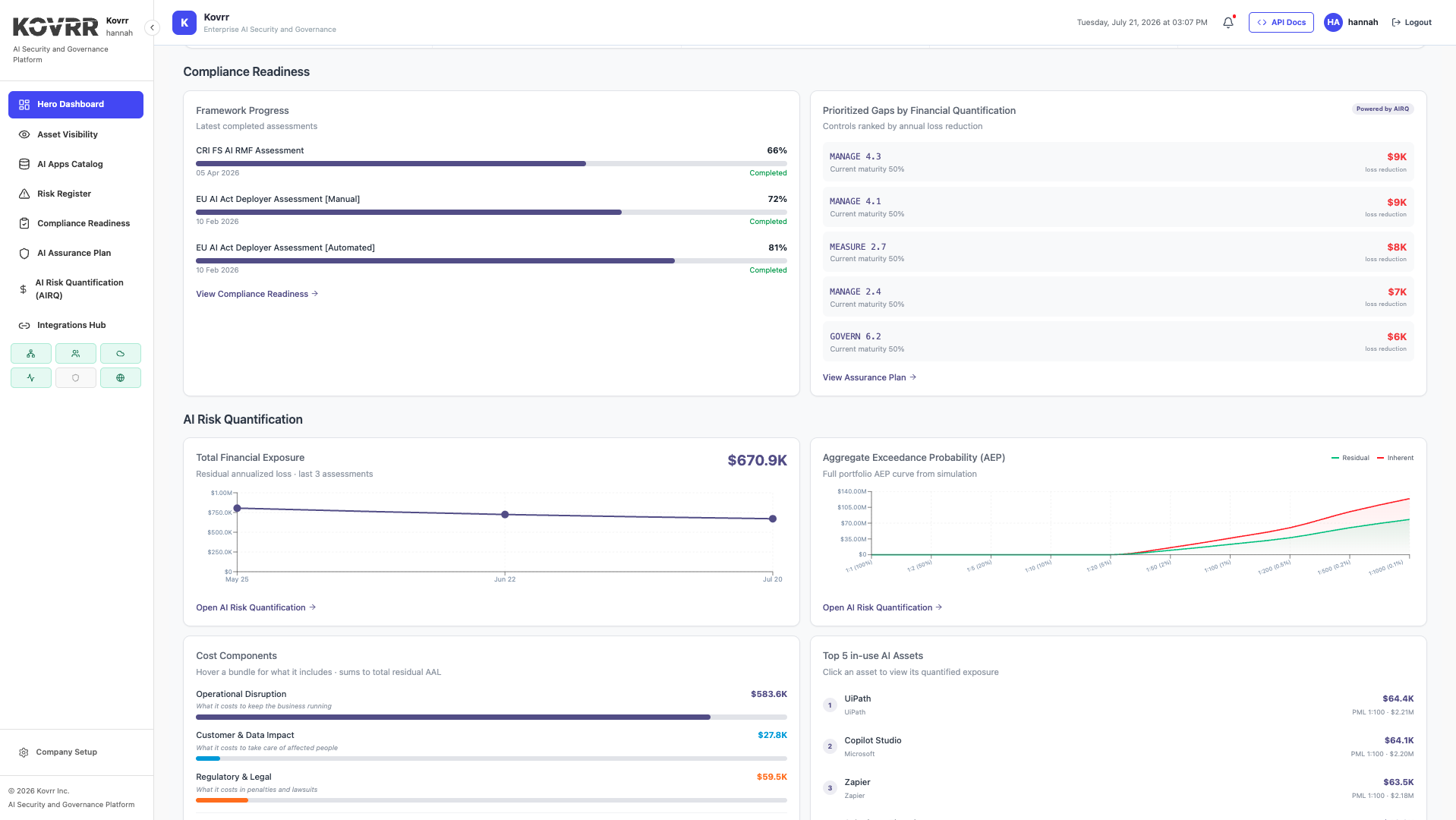Click the MANAGE 4.3 gap row
This screenshot has width=1456, height=820.
pyautogui.click(x=1118, y=162)
